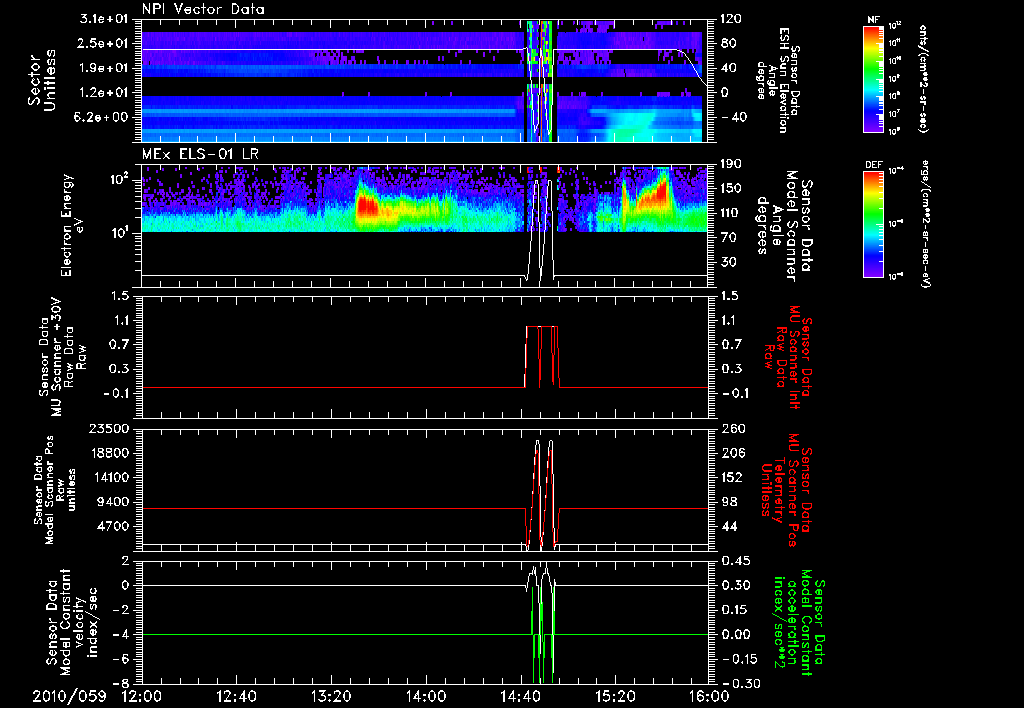Image resolution: width=1024 pixels, height=708 pixels.
Task: Click the green horizontal line in velocity plot
Action: 300,634
